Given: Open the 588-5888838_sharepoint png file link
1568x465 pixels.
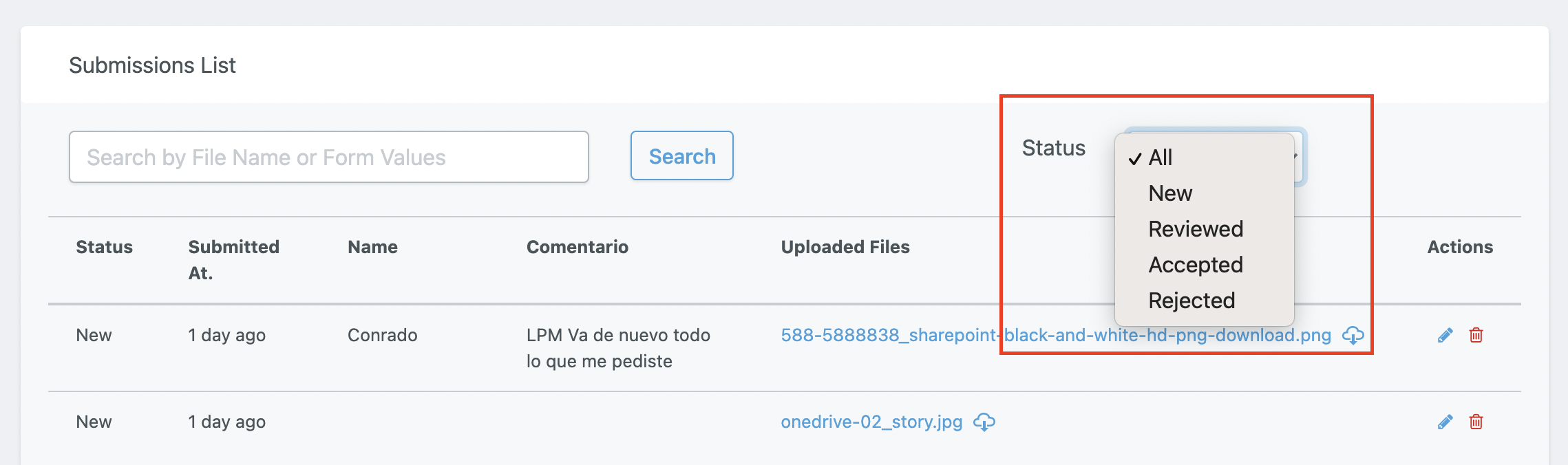Looking at the screenshot, I should 1056,335.
